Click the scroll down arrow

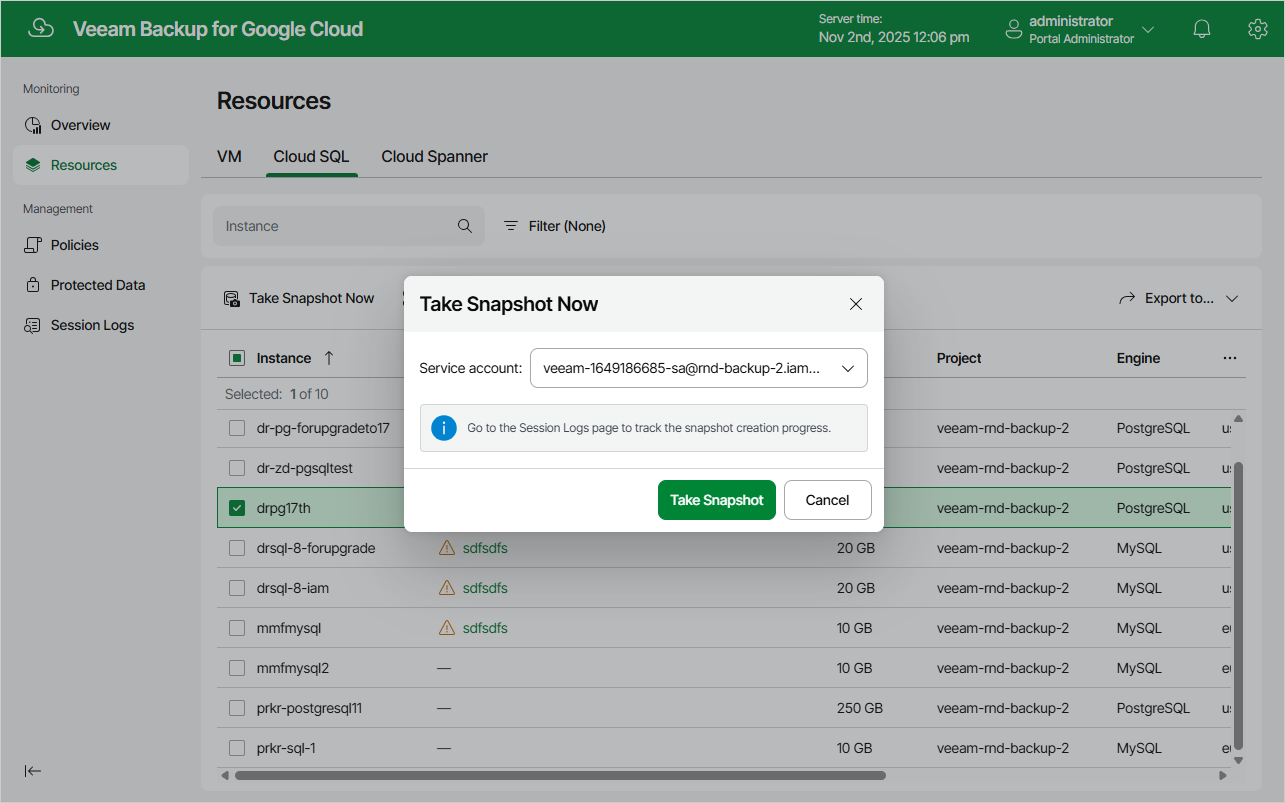1238,760
